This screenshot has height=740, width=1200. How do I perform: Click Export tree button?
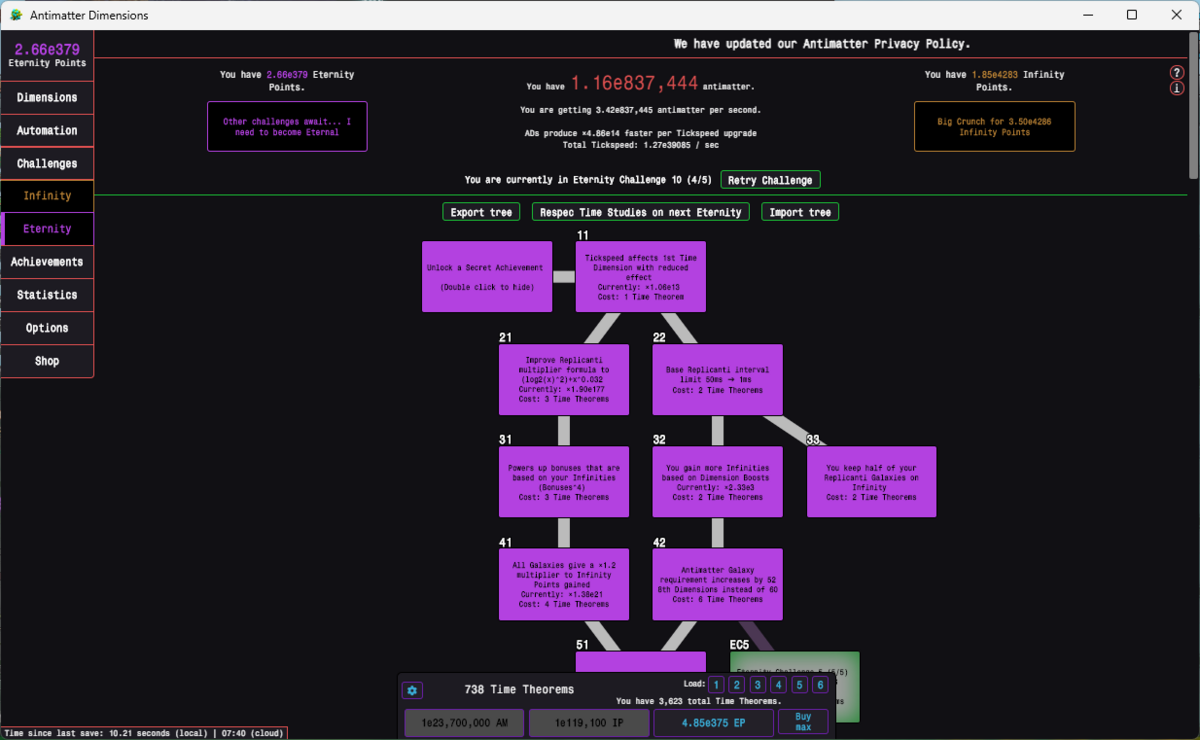click(481, 212)
